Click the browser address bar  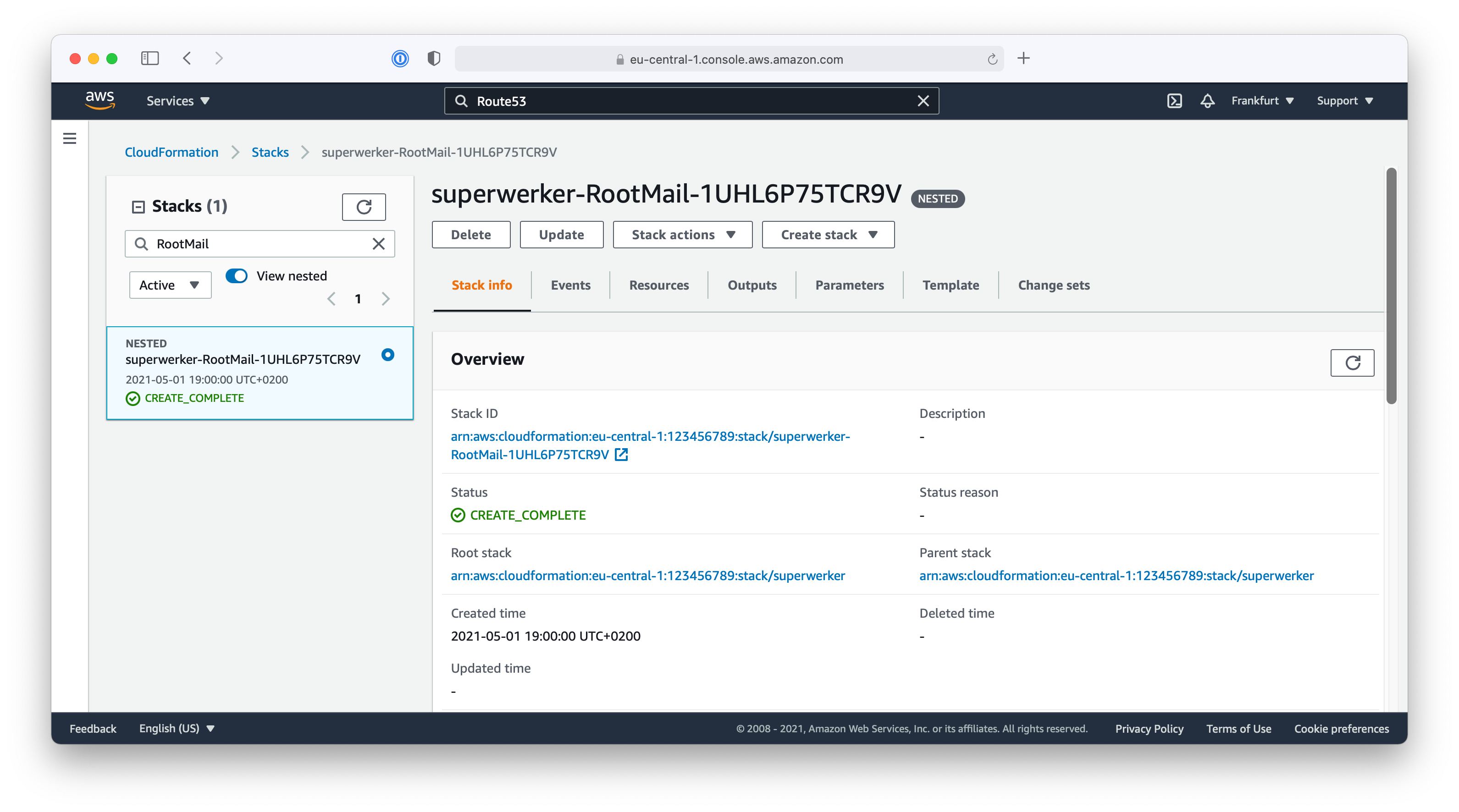729,59
